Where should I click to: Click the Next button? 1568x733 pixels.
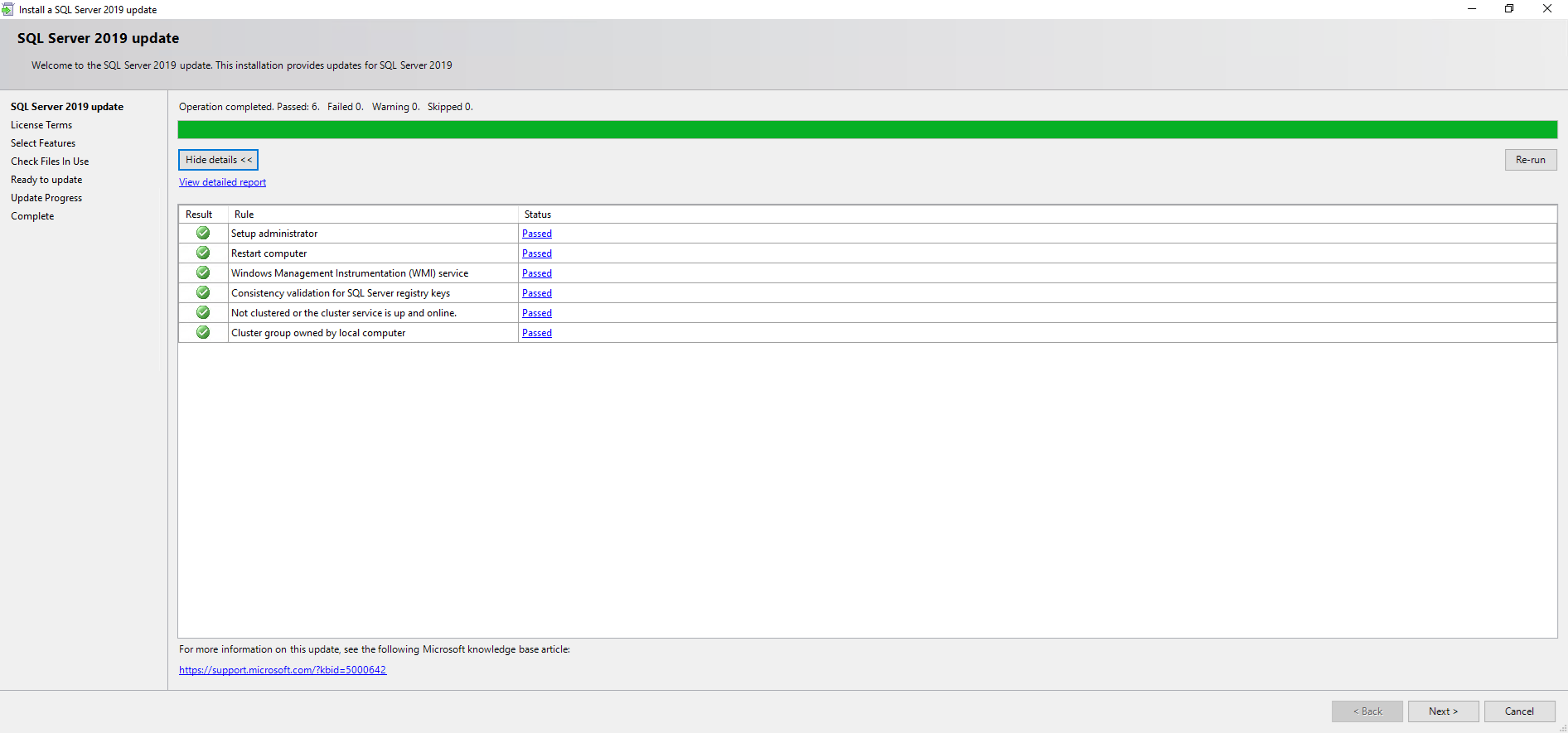[1443, 711]
